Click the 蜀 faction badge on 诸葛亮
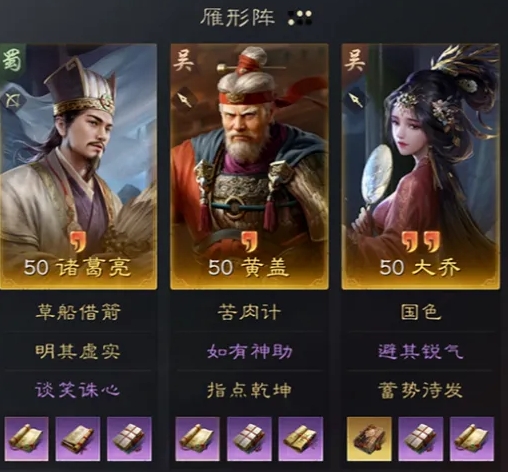This screenshot has height=472, width=508. click(12, 61)
